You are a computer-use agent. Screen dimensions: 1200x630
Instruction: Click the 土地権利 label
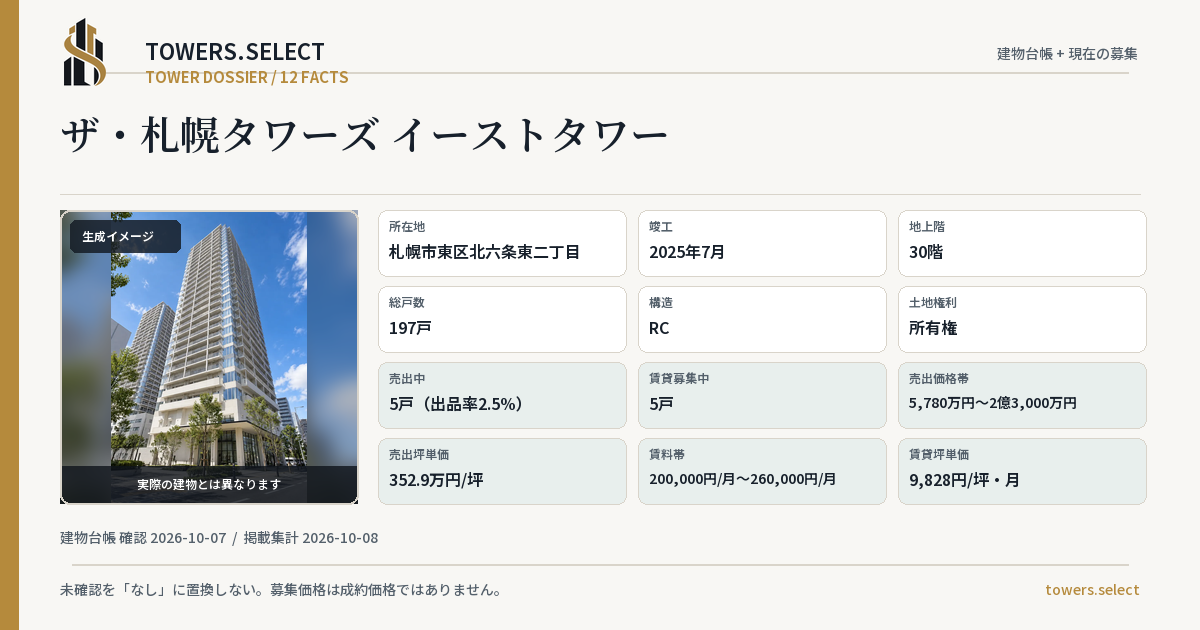pyautogui.click(x=933, y=303)
